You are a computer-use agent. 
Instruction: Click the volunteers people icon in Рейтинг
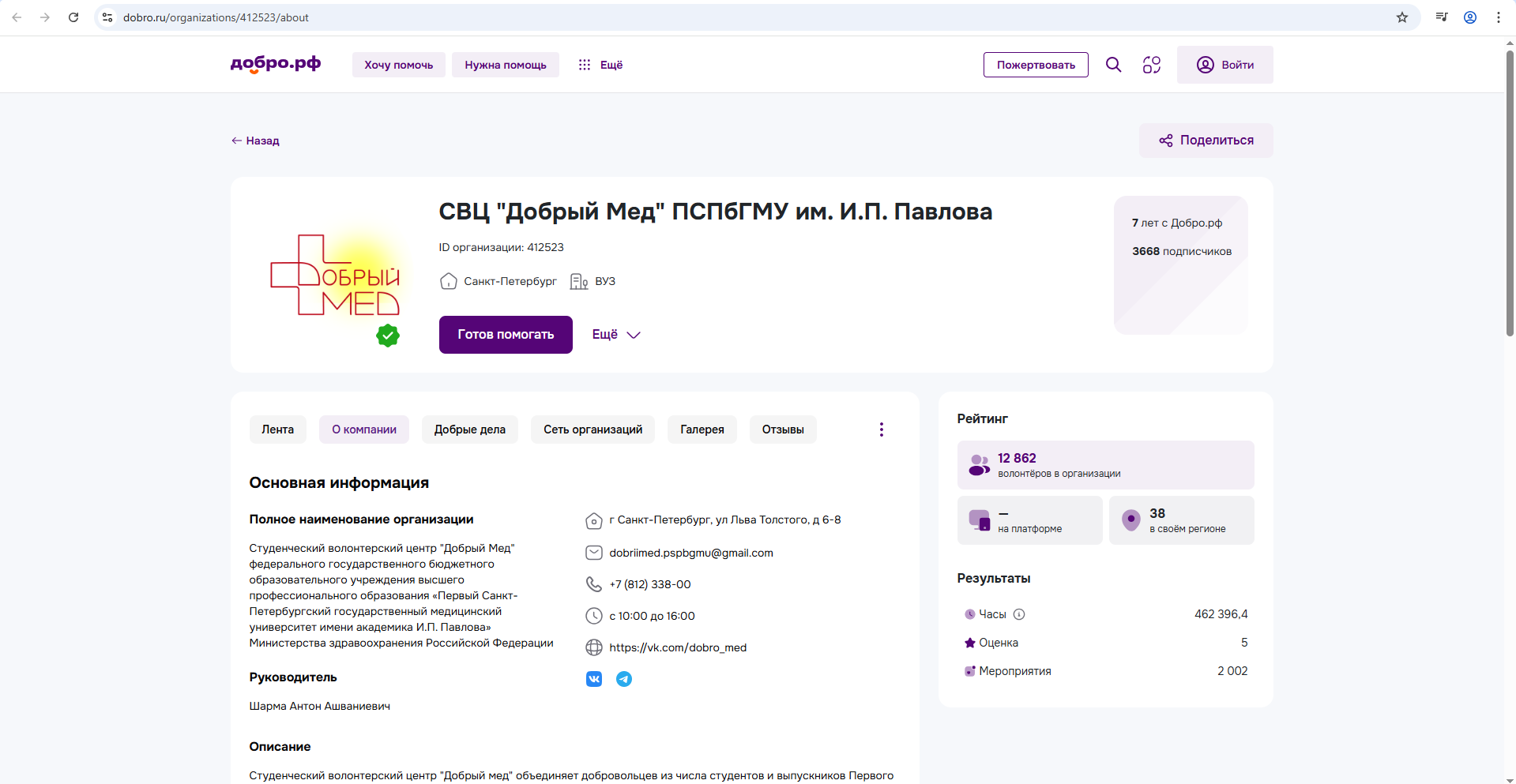980,465
